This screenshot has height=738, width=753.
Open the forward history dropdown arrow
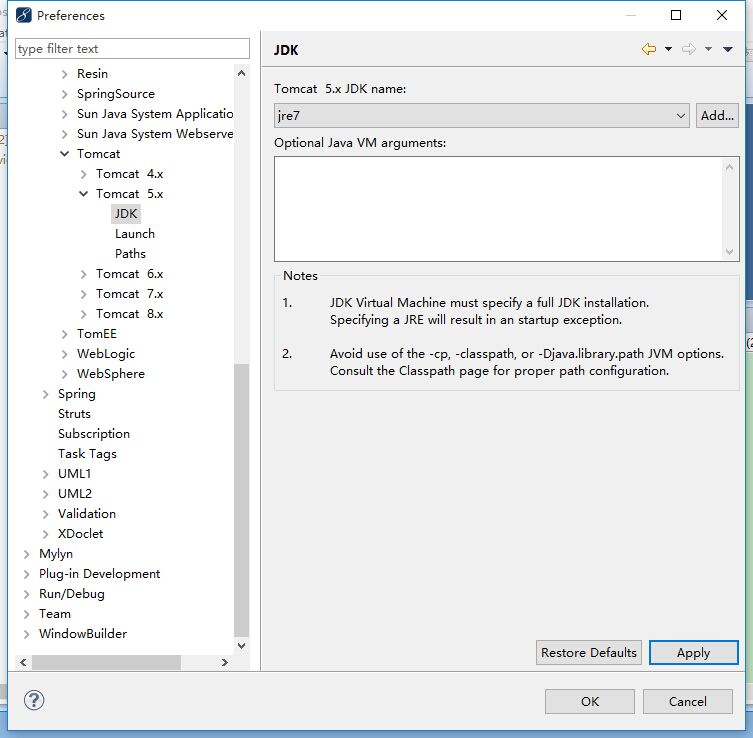pos(708,48)
